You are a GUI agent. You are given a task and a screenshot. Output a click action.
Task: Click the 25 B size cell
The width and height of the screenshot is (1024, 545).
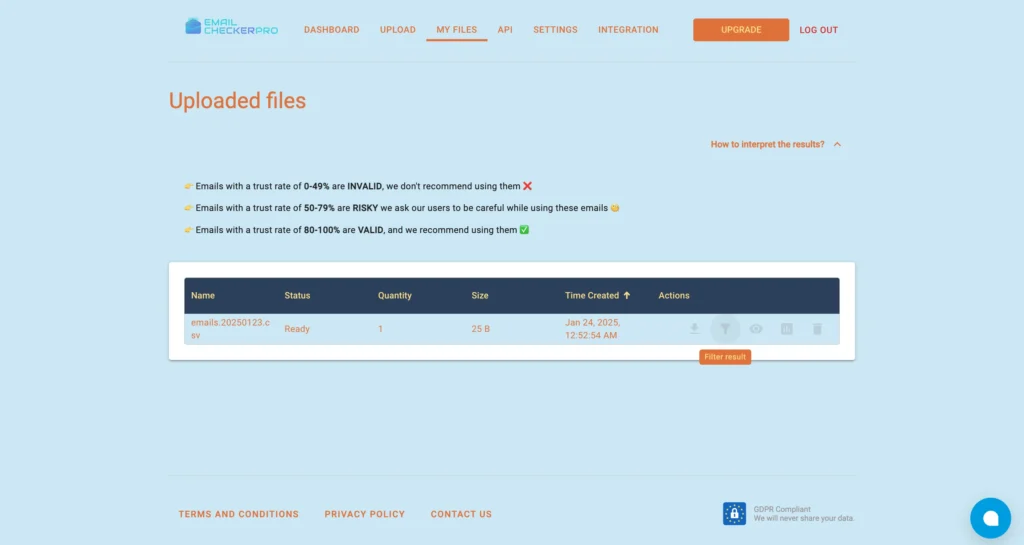(x=481, y=329)
